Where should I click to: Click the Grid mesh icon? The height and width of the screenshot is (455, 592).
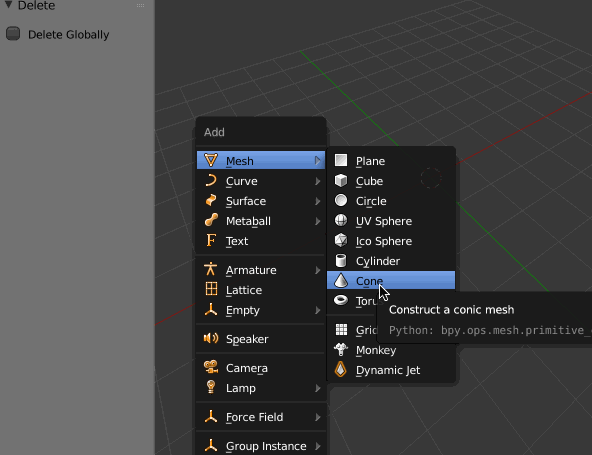point(341,329)
